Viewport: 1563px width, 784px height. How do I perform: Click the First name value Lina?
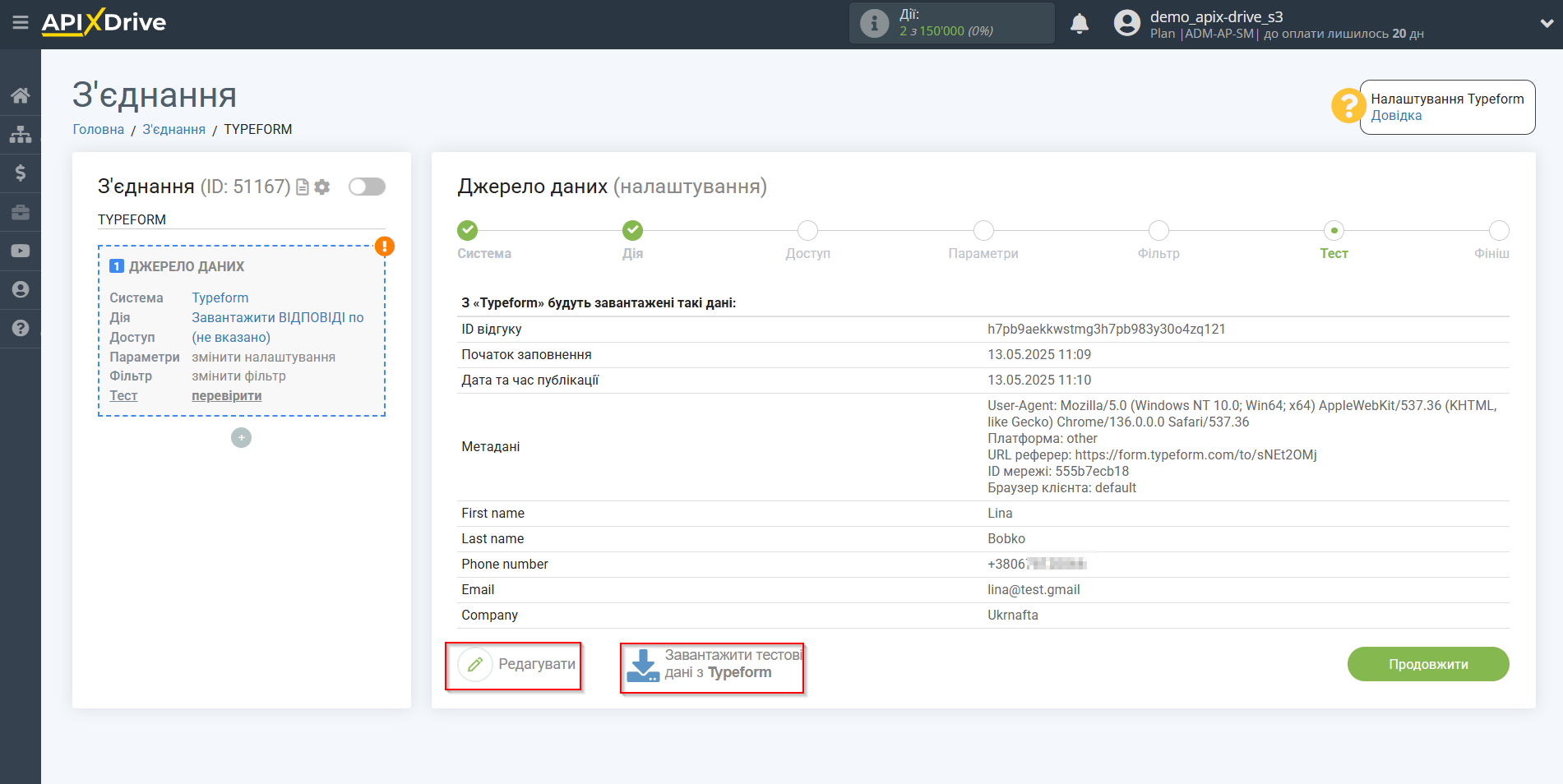coord(1000,513)
